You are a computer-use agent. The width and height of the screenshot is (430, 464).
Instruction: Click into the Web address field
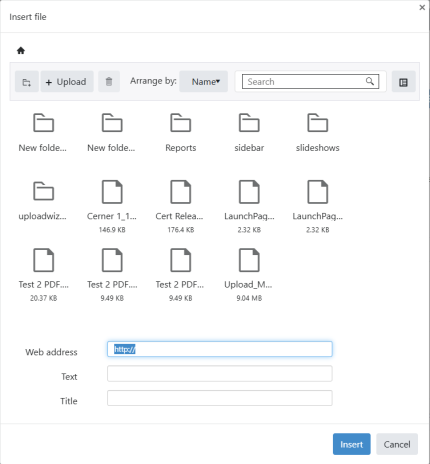220,349
